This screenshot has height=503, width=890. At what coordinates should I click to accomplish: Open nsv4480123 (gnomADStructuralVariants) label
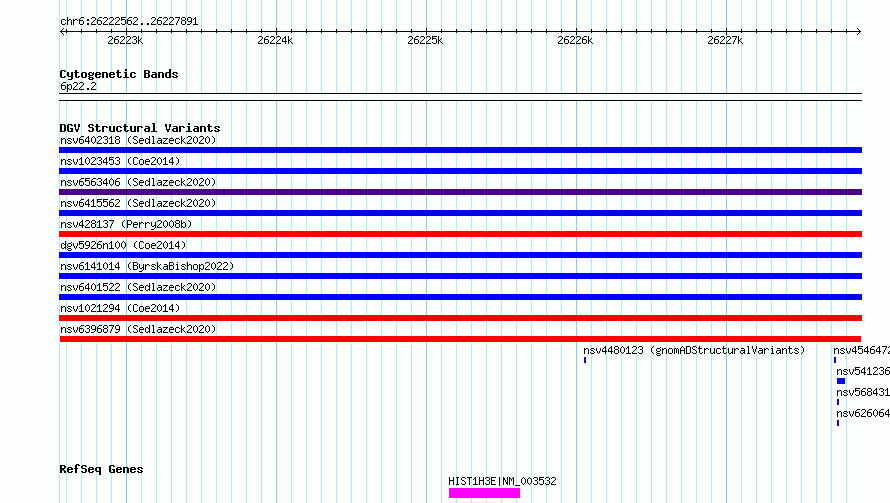point(694,350)
